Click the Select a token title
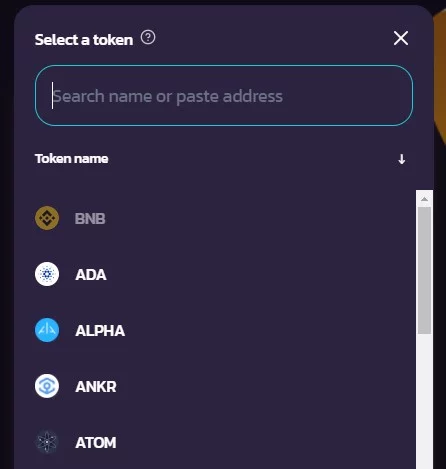 coord(84,40)
